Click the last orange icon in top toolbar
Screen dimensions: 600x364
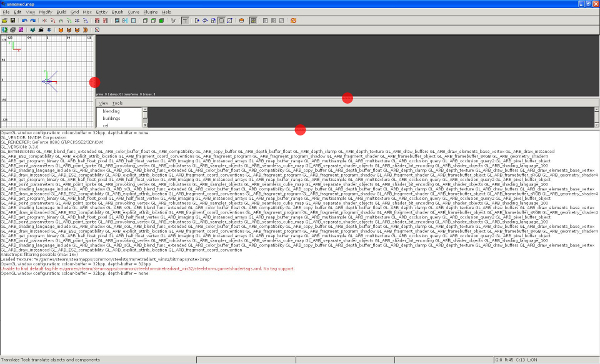point(293,21)
